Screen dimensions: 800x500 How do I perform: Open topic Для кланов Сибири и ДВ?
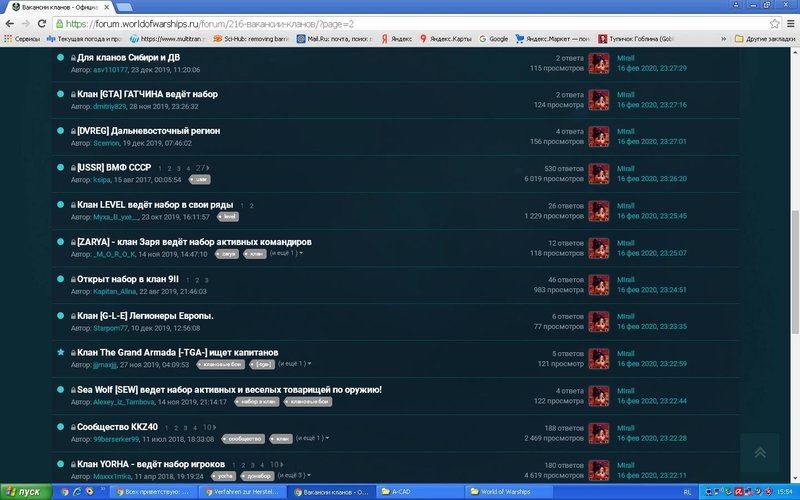128,57
